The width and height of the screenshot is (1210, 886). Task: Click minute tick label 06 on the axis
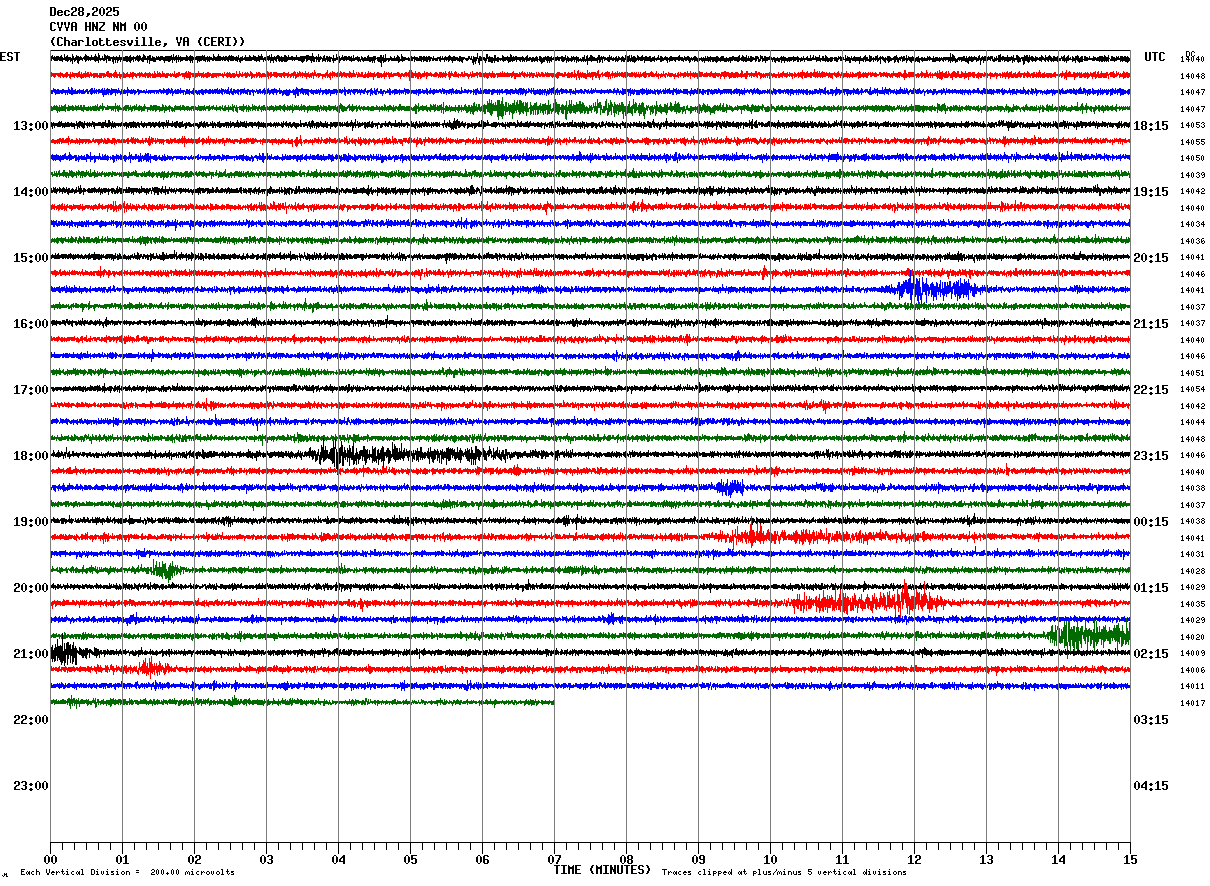tap(482, 860)
